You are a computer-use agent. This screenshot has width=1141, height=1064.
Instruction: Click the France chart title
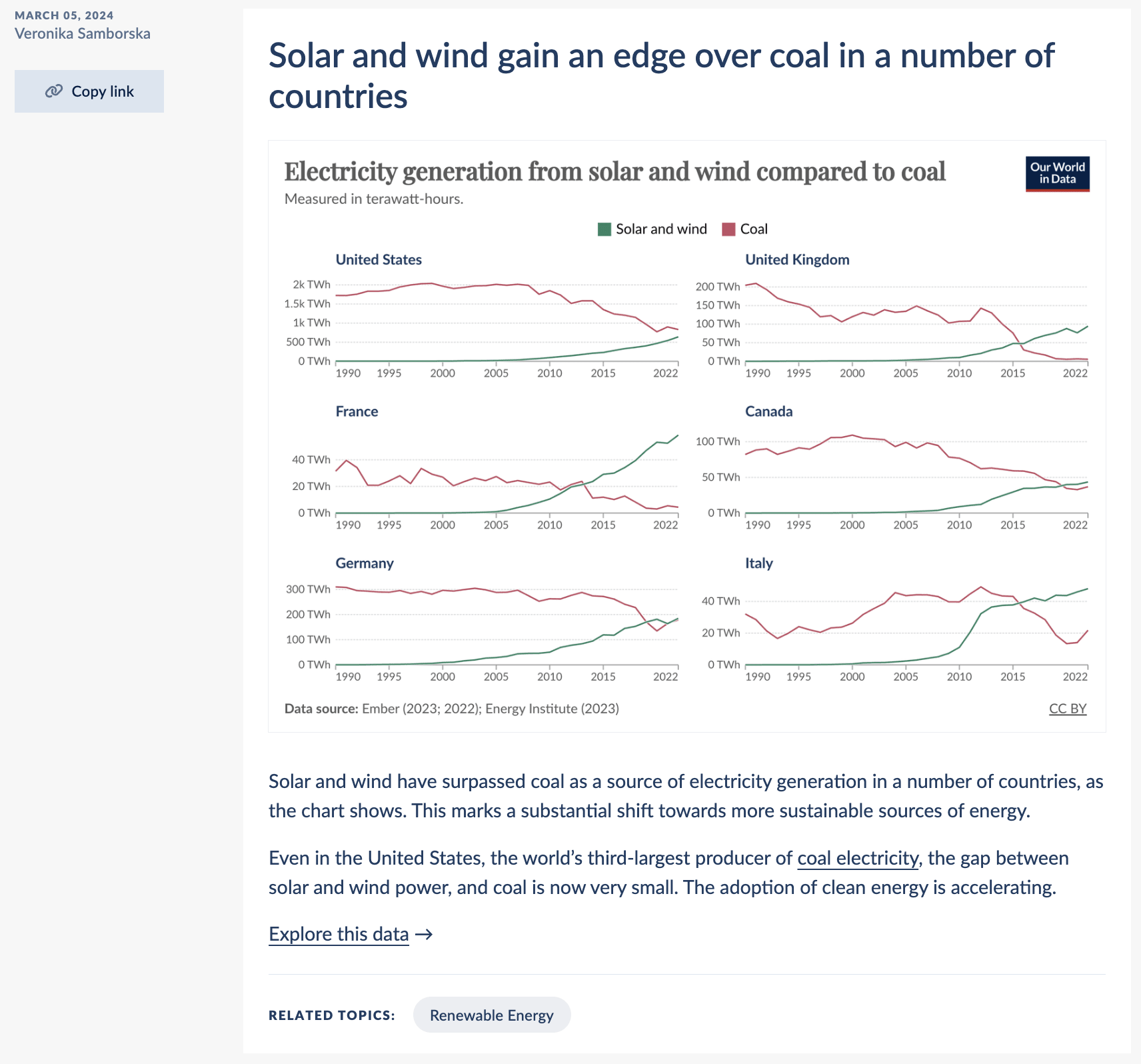pyautogui.click(x=357, y=411)
